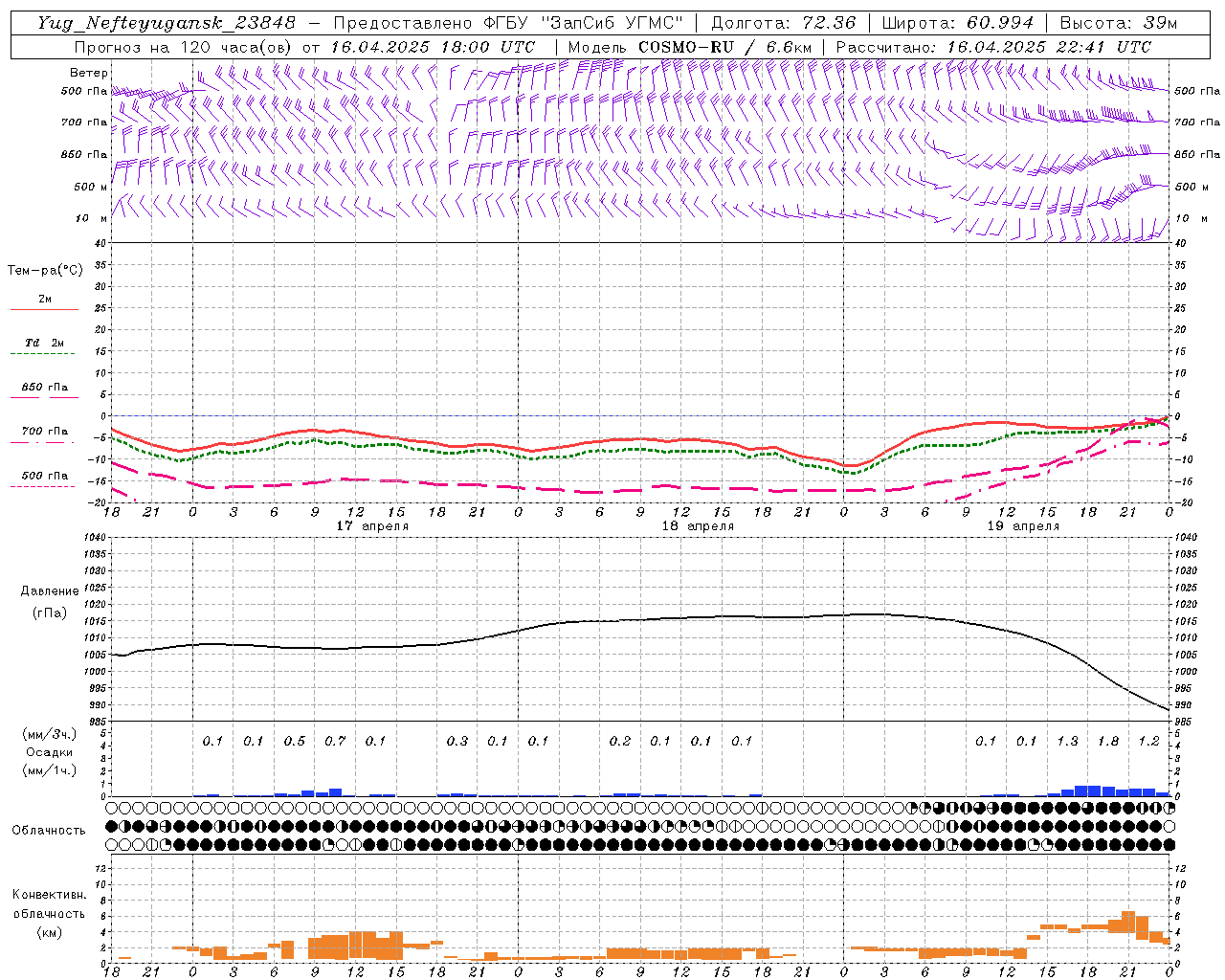Click the 0.5 precipitation value

coord(295,741)
